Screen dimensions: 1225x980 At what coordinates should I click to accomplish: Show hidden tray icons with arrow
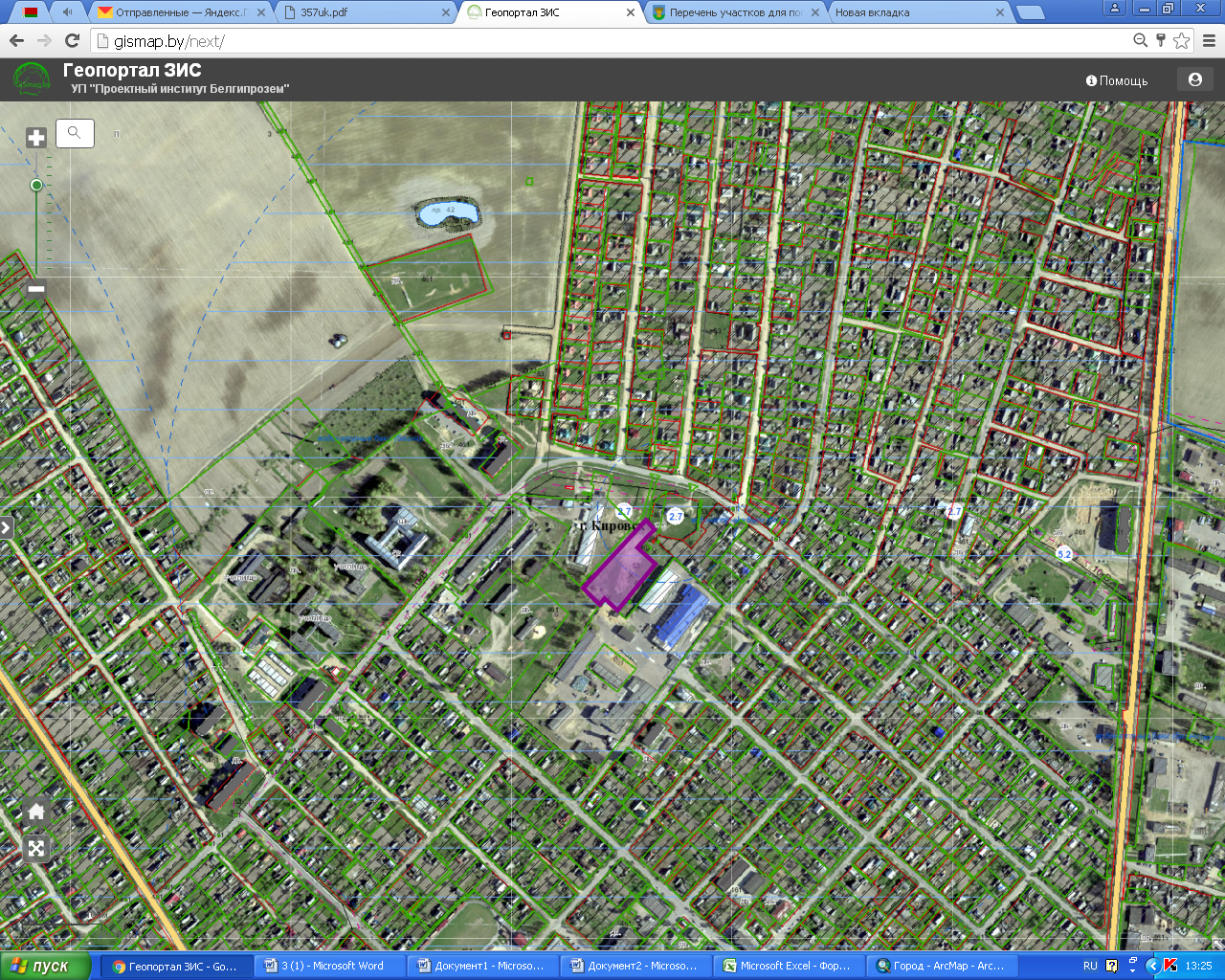(1132, 966)
